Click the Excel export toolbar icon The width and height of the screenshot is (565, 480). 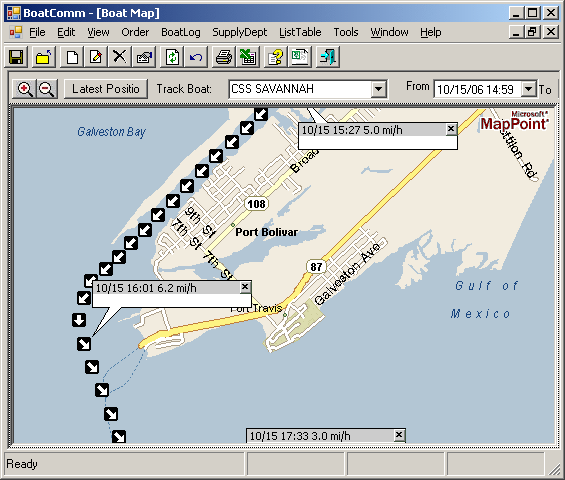pos(248,57)
